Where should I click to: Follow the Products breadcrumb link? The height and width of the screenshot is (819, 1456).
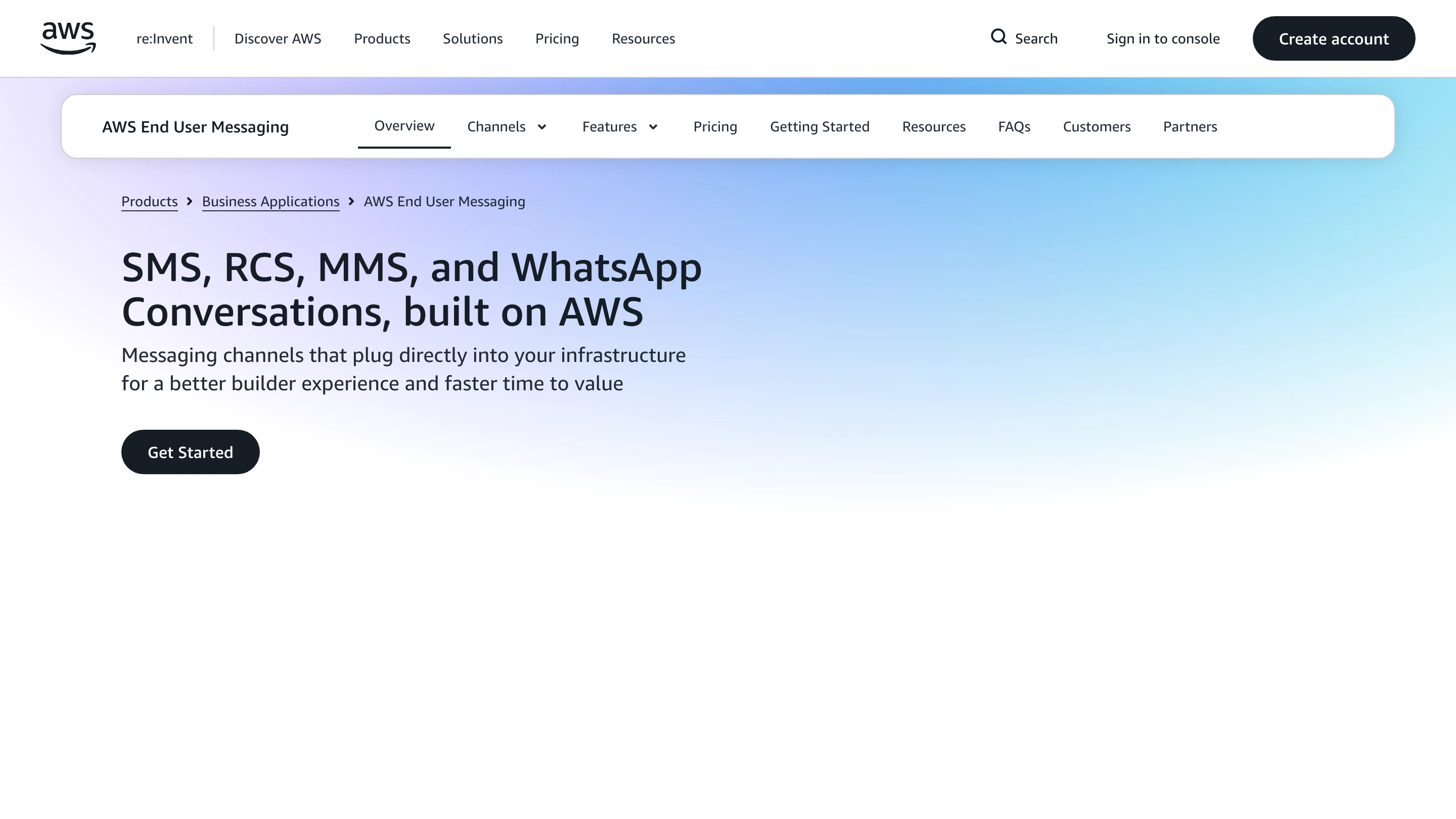(149, 201)
